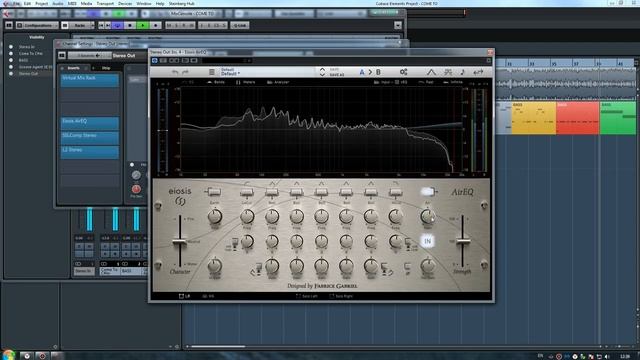Select the green BASS clip in timeline
The width and height of the screenshot is (640, 360).
coord(618,118)
